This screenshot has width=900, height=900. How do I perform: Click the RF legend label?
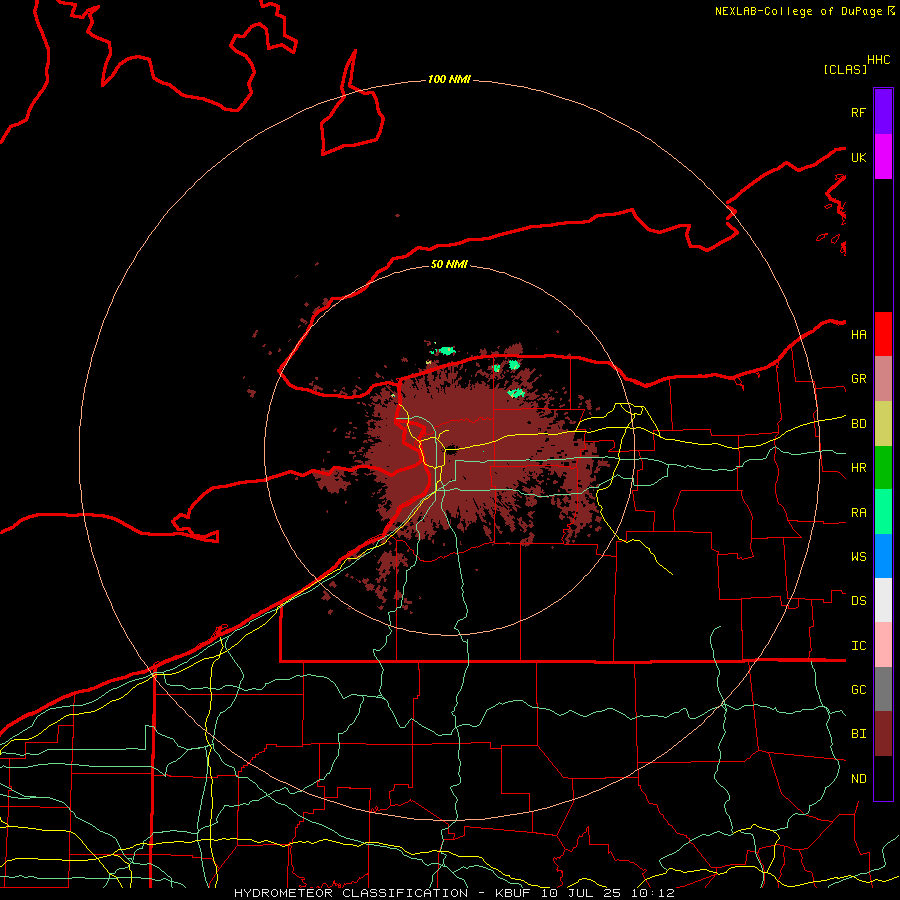pyautogui.click(x=859, y=113)
